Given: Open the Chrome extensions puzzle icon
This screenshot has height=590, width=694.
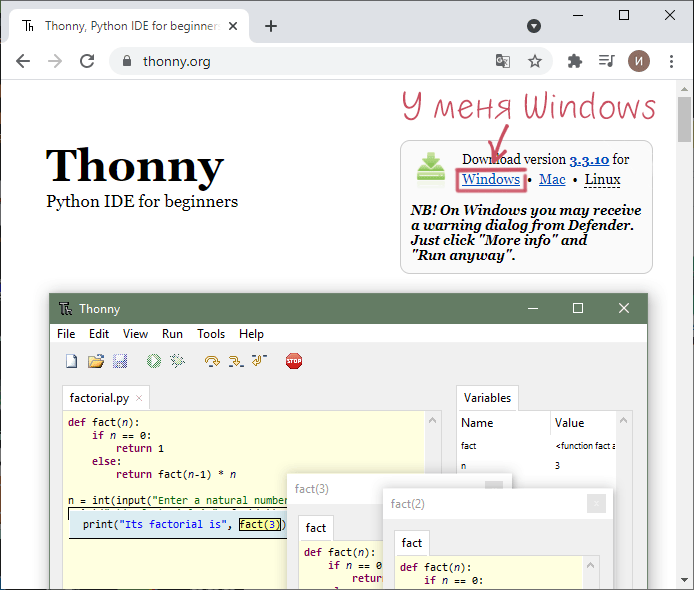Looking at the screenshot, I should coord(574,61).
